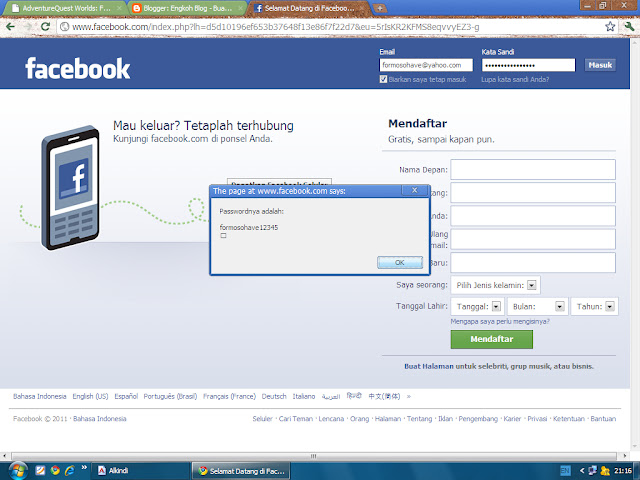The image size is (640, 480).
Task: Open Karier footer link
Action: coord(512,419)
